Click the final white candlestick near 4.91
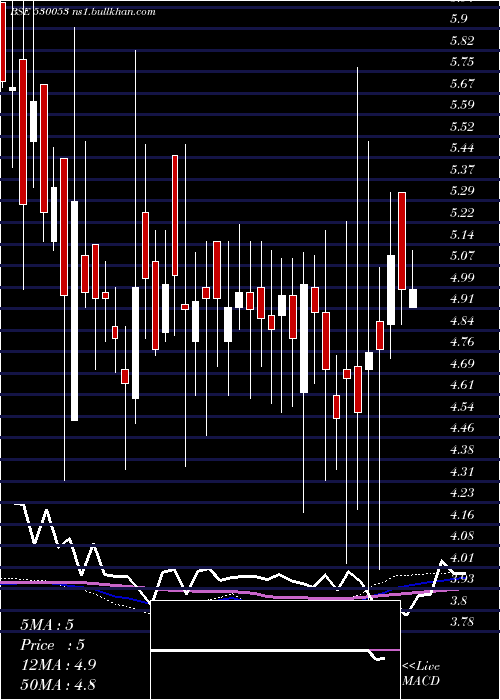Image resolution: width=500 pixels, height=700 pixels. (413, 298)
